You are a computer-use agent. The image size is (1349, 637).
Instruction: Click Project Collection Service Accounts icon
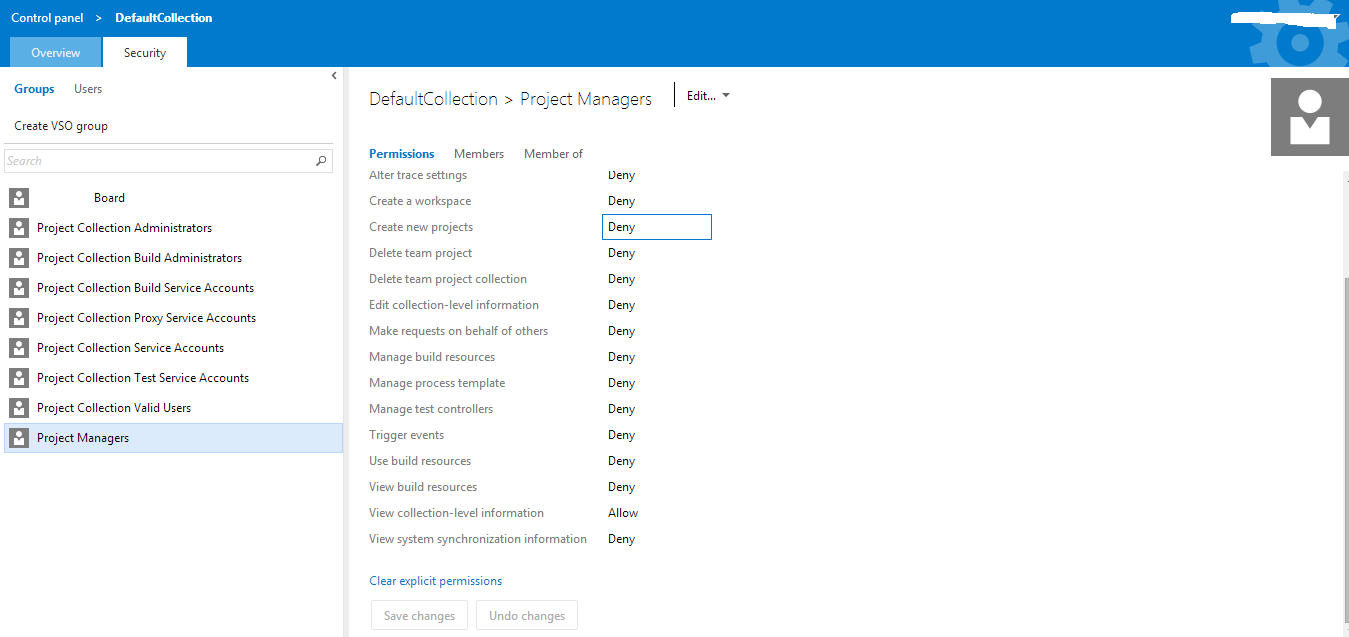[x=19, y=348]
